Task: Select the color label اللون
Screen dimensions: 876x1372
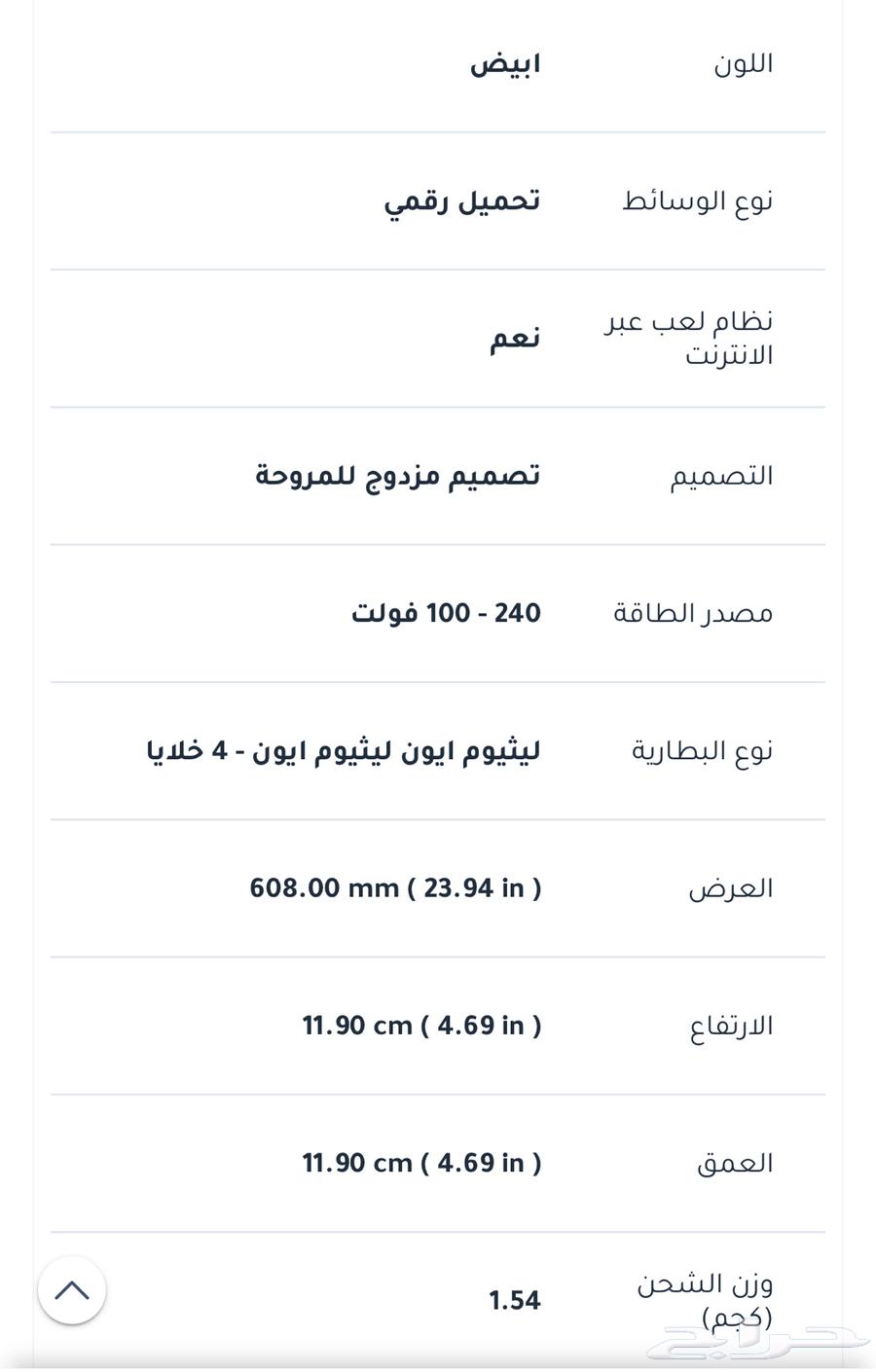Action: [x=744, y=63]
